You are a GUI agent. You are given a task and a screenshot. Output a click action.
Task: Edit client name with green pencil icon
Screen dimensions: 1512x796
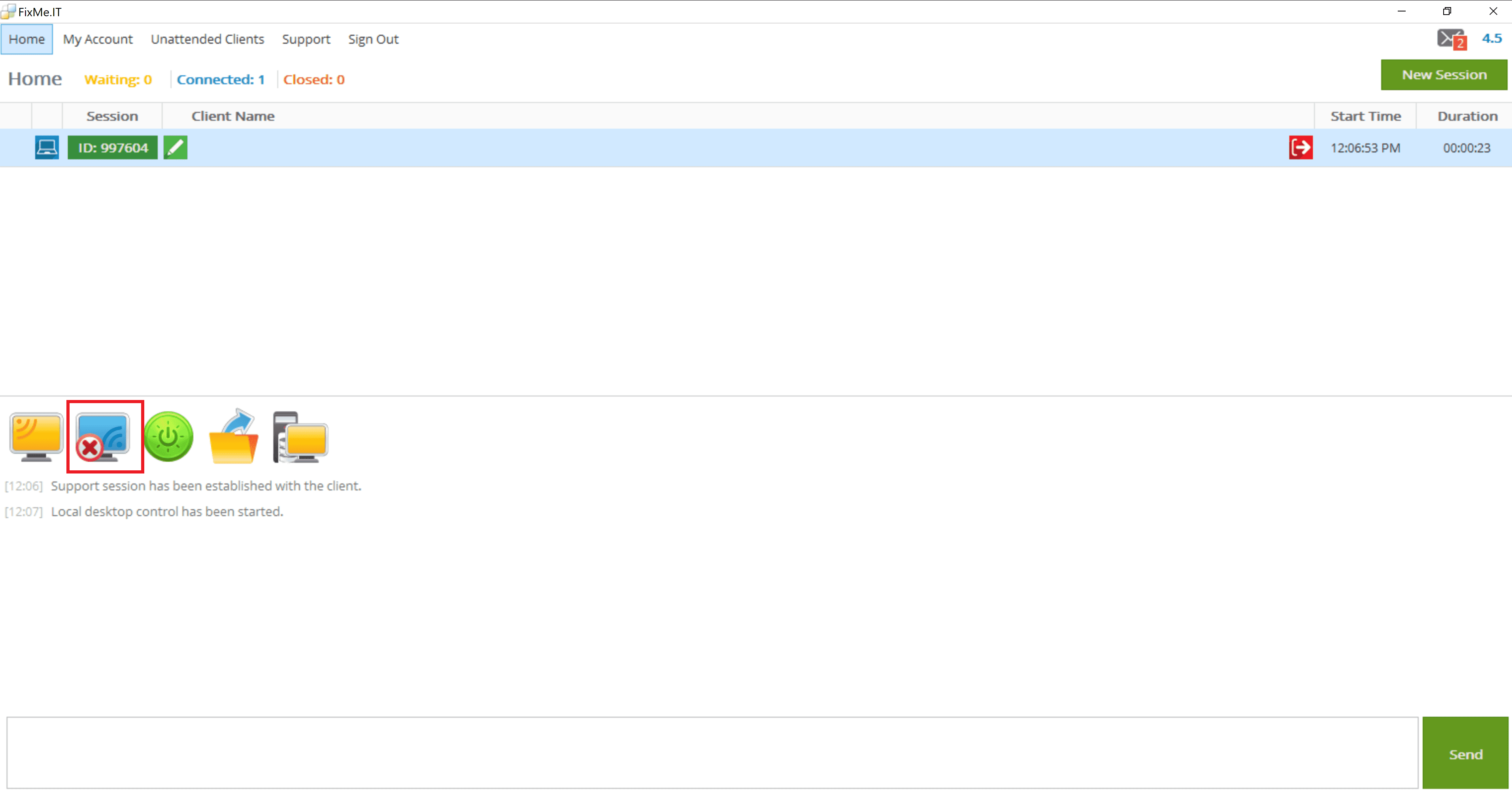pyautogui.click(x=176, y=147)
